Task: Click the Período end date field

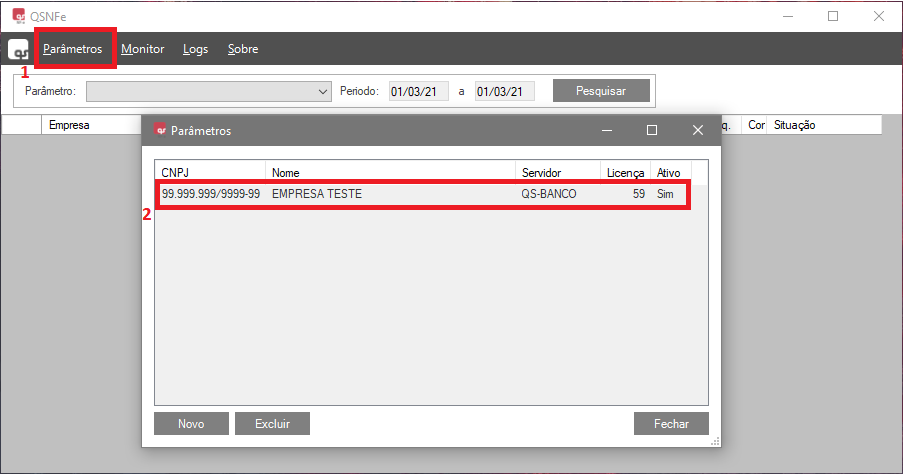Action: (x=504, y=91)
